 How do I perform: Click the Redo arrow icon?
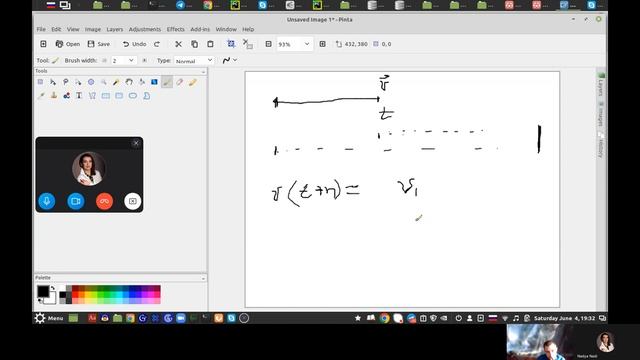point(157,44)
